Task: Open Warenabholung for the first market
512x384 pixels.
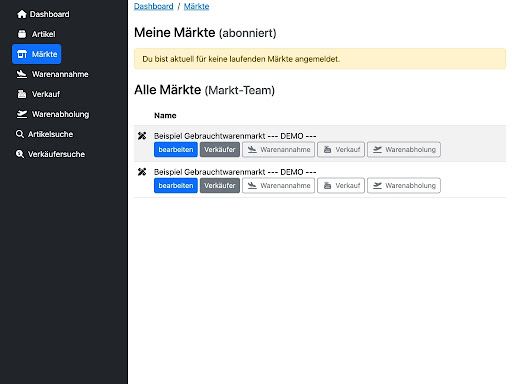Action: (404, 150)
